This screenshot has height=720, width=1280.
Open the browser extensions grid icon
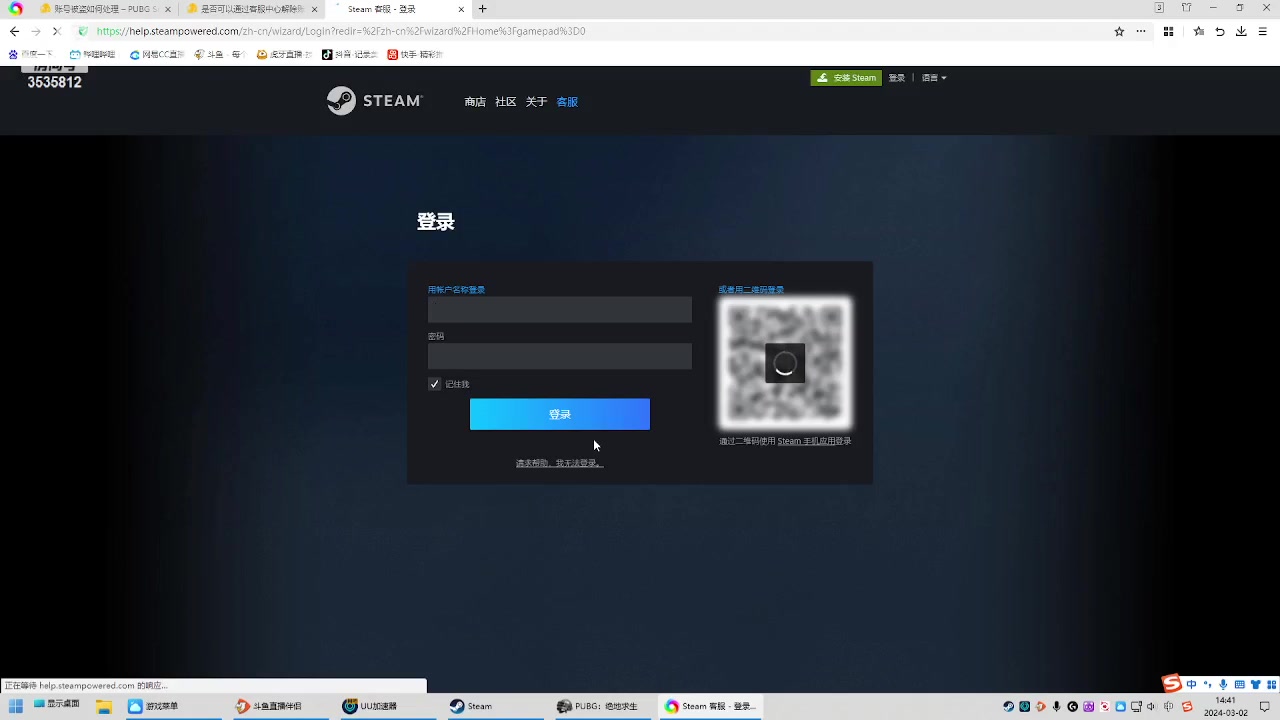click(x=1168, y=31)
